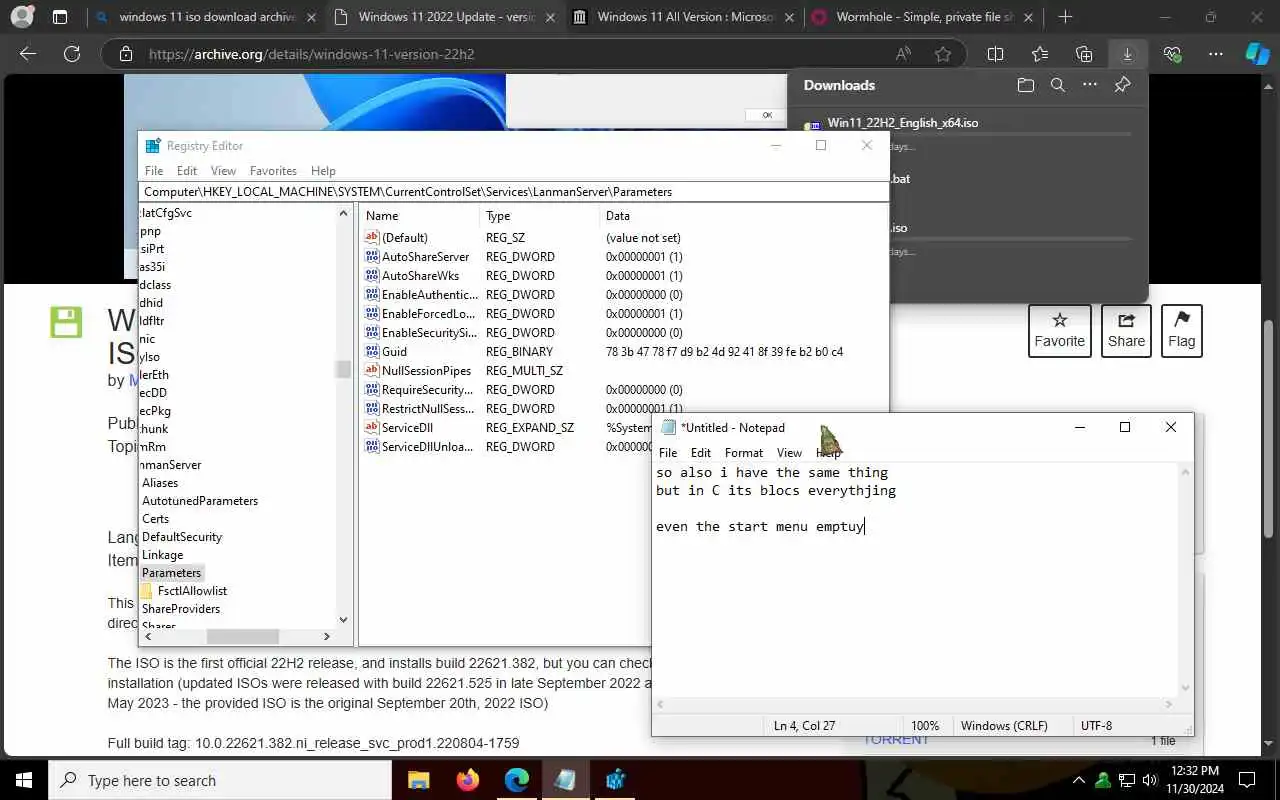Screen dimensions: 1280x800
Task: Click Share button on archive page
Action: (x=1126, y=331)
